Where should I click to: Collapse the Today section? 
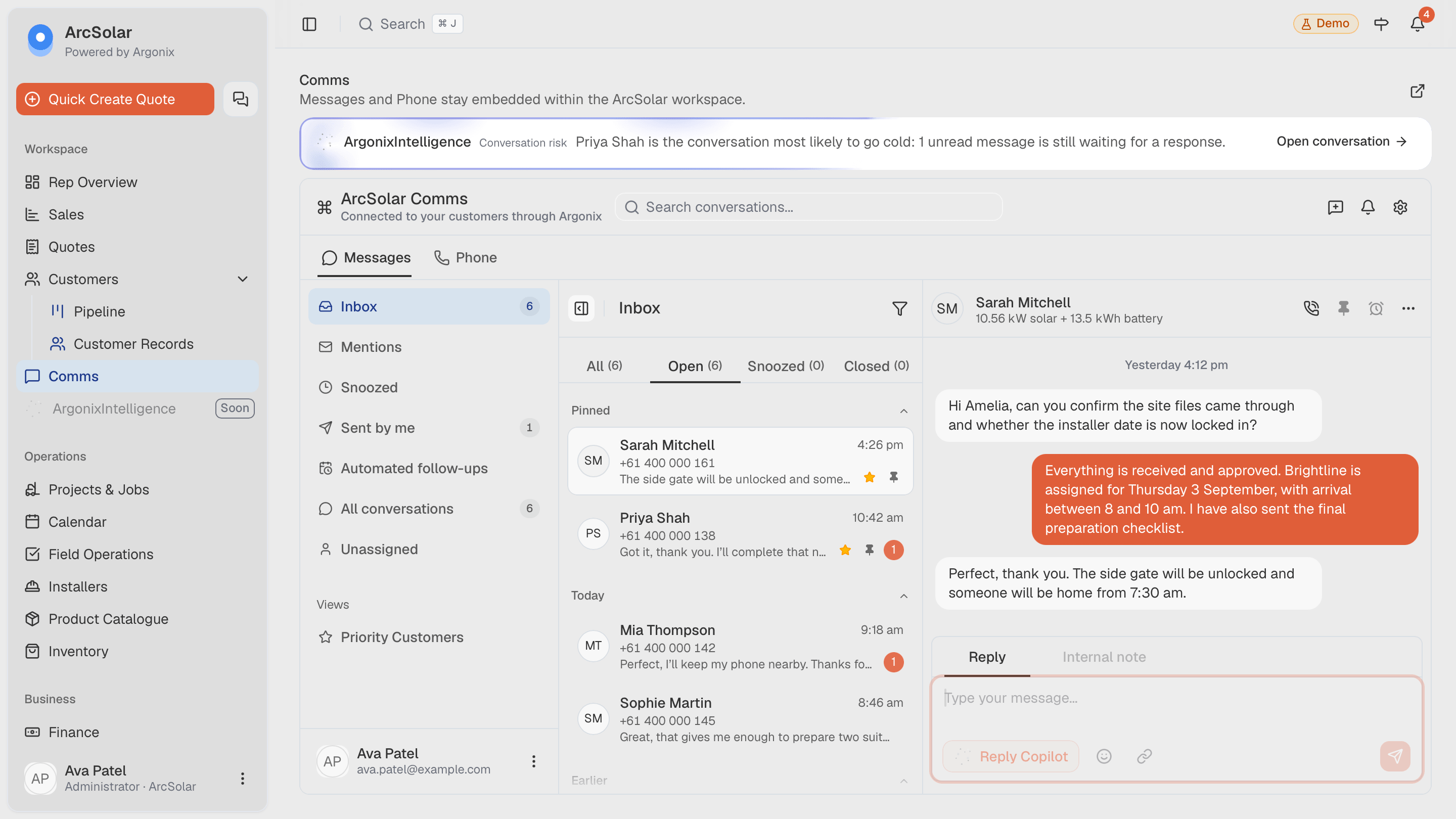point(904,597)
